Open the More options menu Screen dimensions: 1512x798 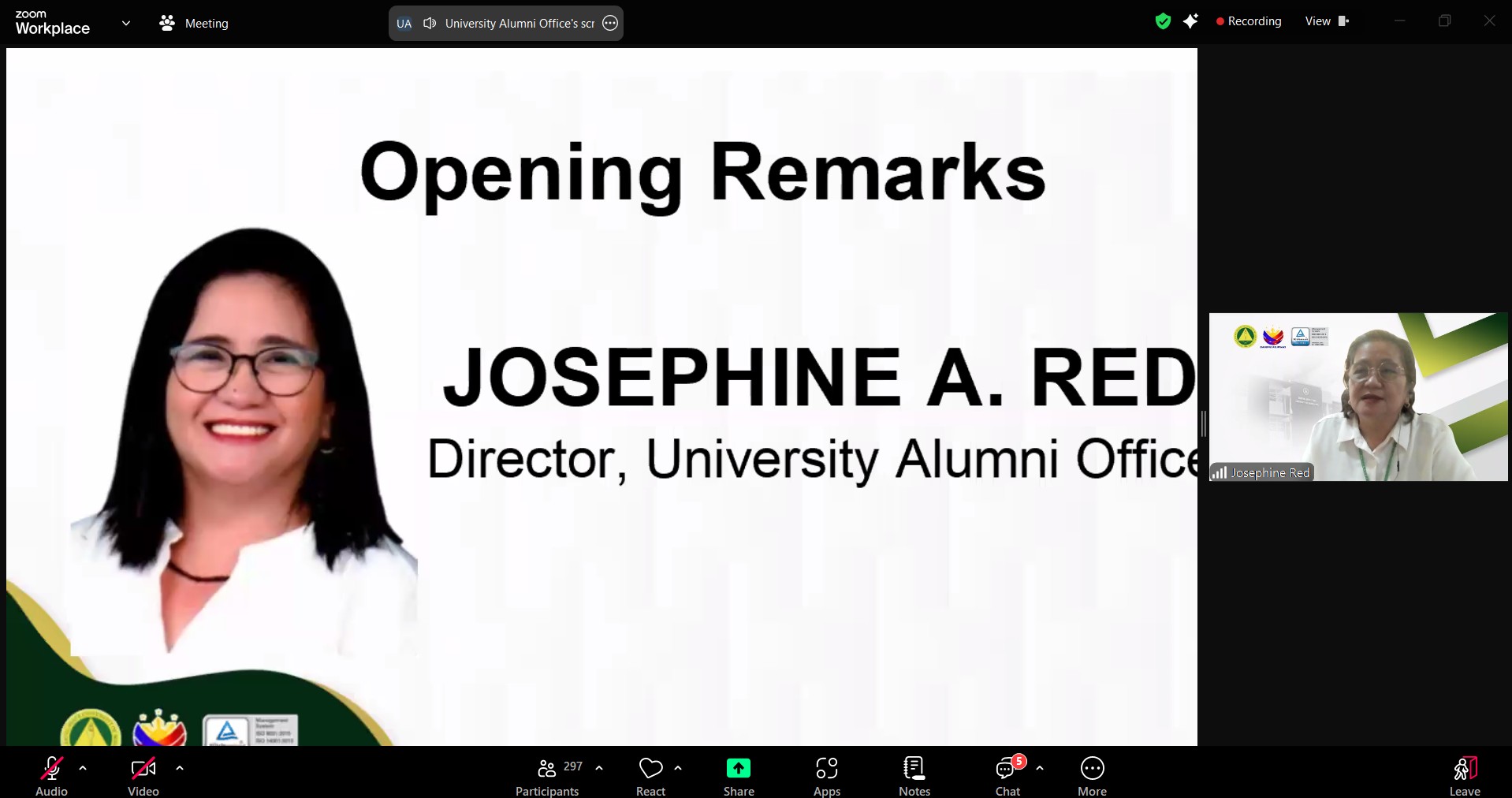tap(1092, 777)
